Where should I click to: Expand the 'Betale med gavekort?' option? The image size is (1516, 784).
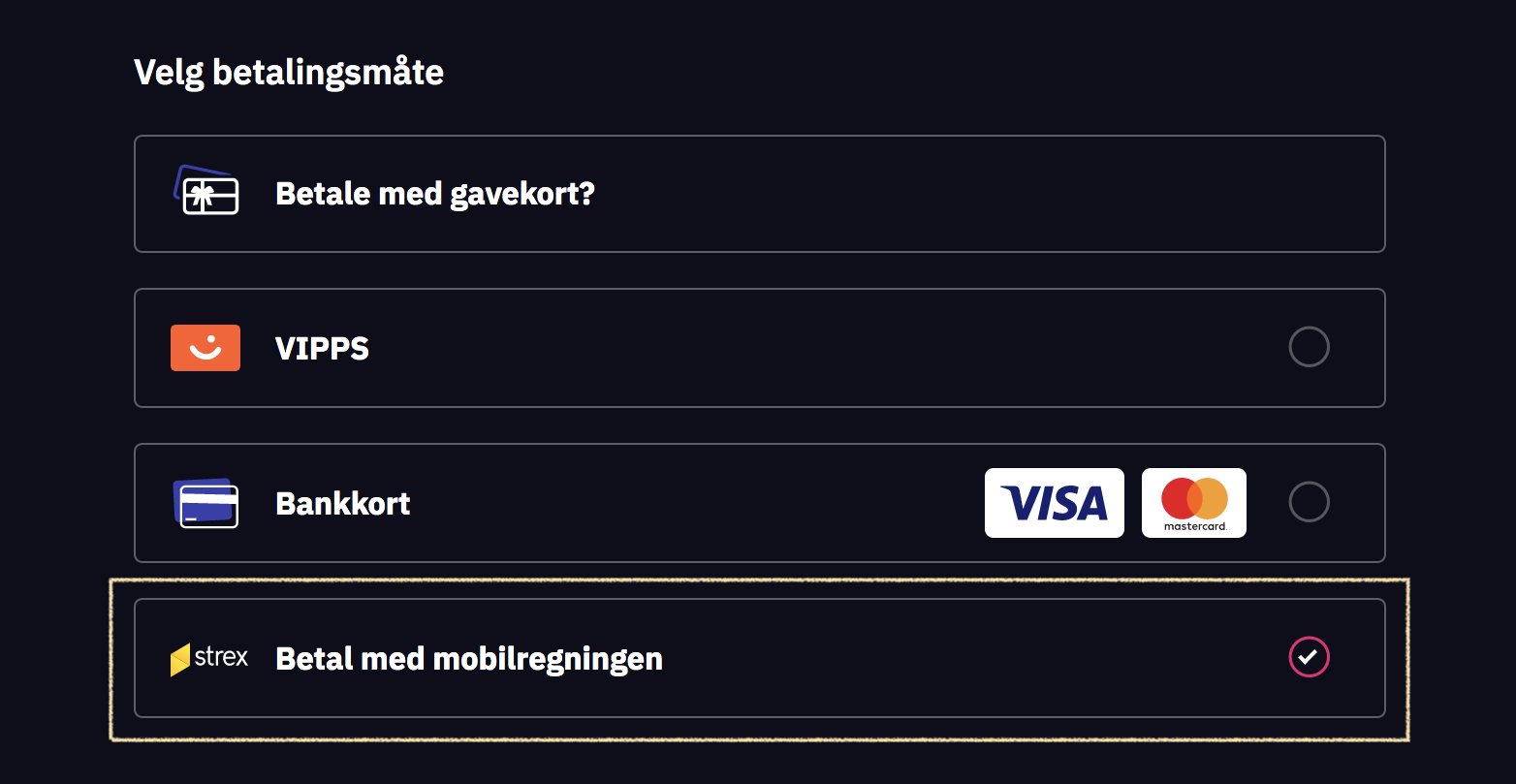tap(434, 194)
